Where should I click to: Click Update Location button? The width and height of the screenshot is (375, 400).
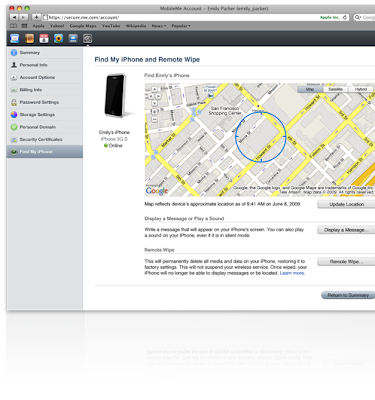tap(346, 204)
